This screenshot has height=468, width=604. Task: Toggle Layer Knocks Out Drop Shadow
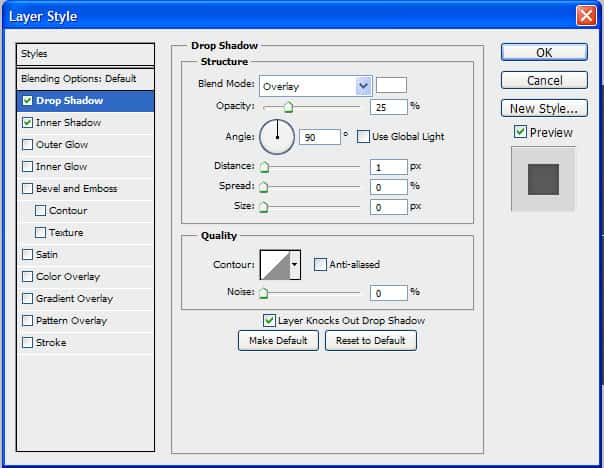(269, 321)
